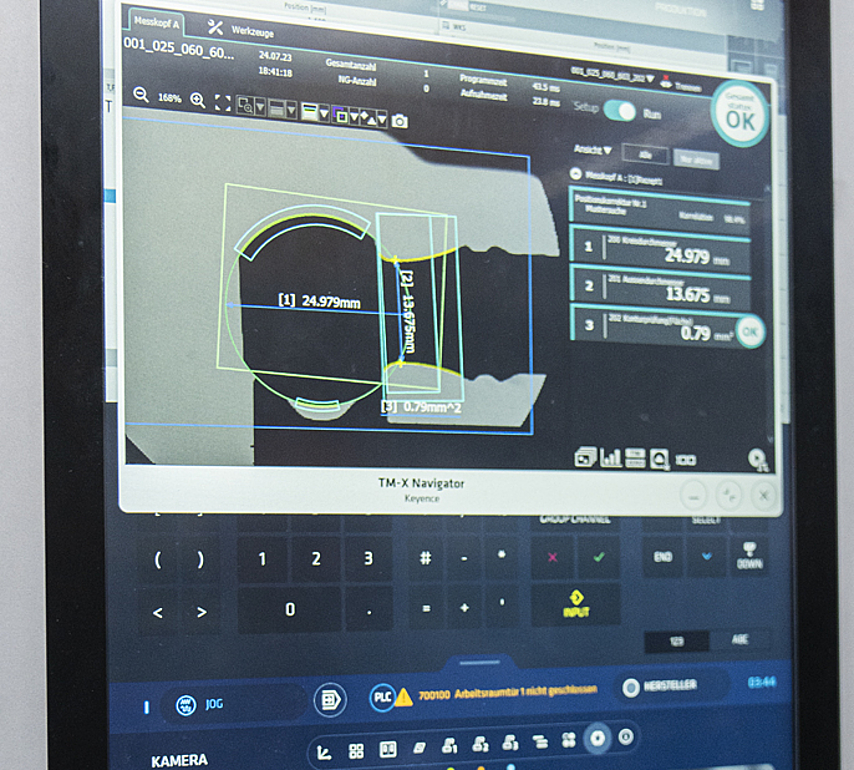The image size is (854, 770).
Task: Click the settings gear icon at panel corner
Action: pyautogui.click(x=757, y=460)
